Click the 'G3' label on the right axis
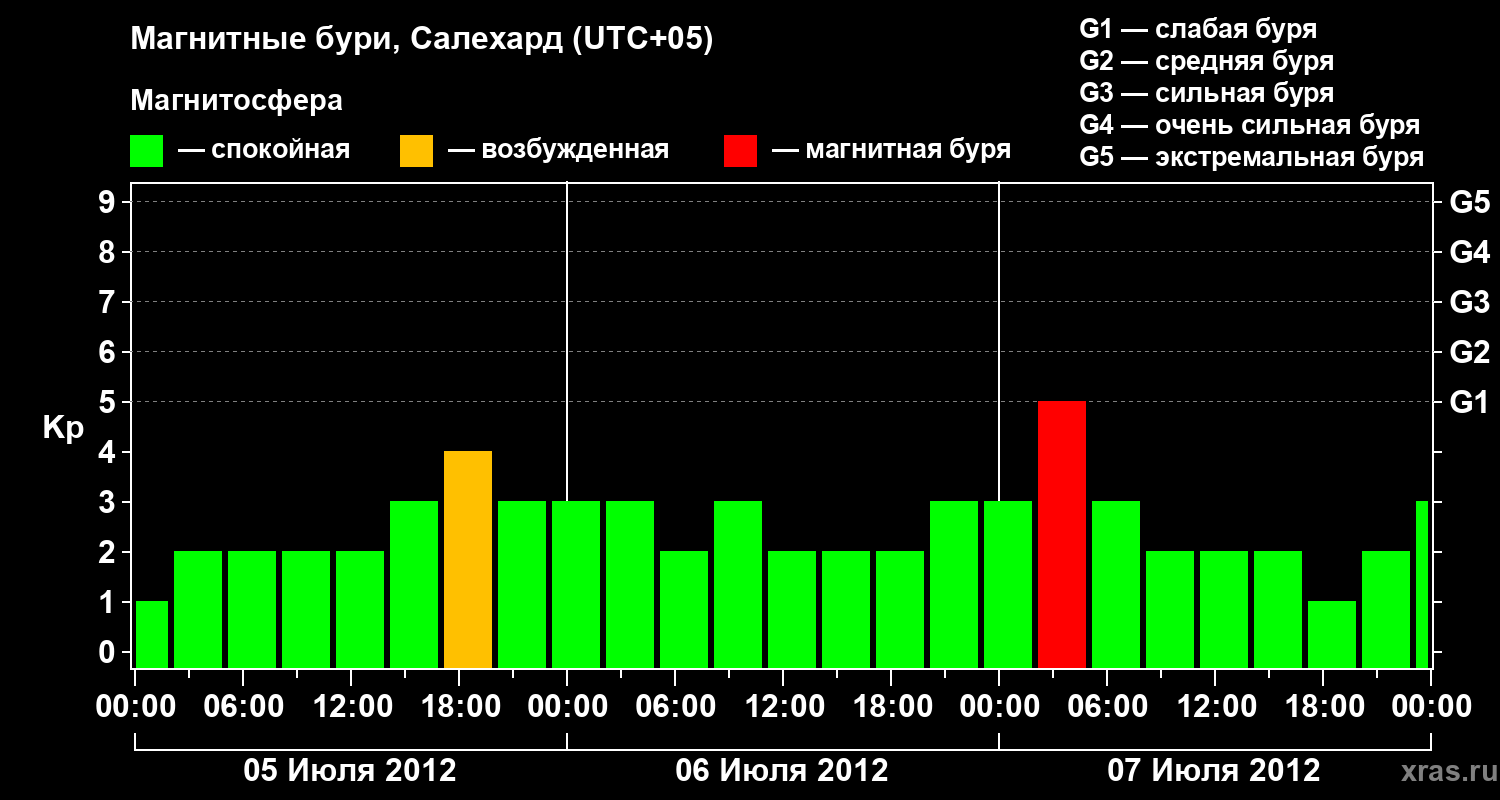Screen dimensions: 1500x800 pyautogui.click(x=1469, y=302)
